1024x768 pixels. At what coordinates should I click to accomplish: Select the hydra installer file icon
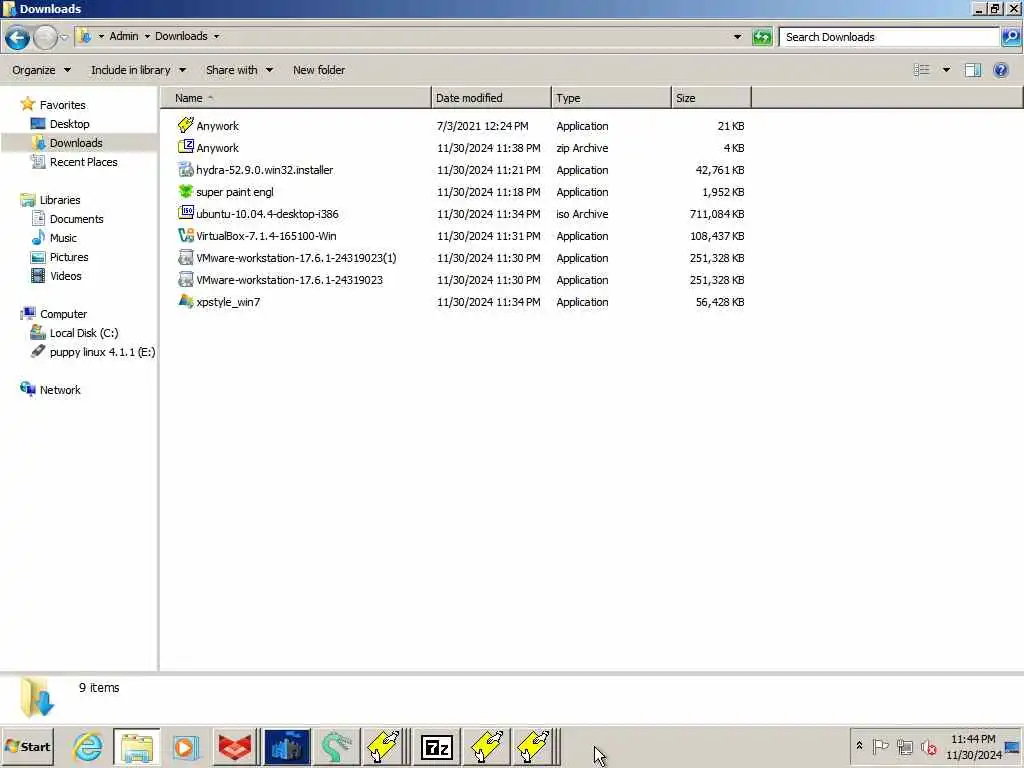[x=185, y=169]
